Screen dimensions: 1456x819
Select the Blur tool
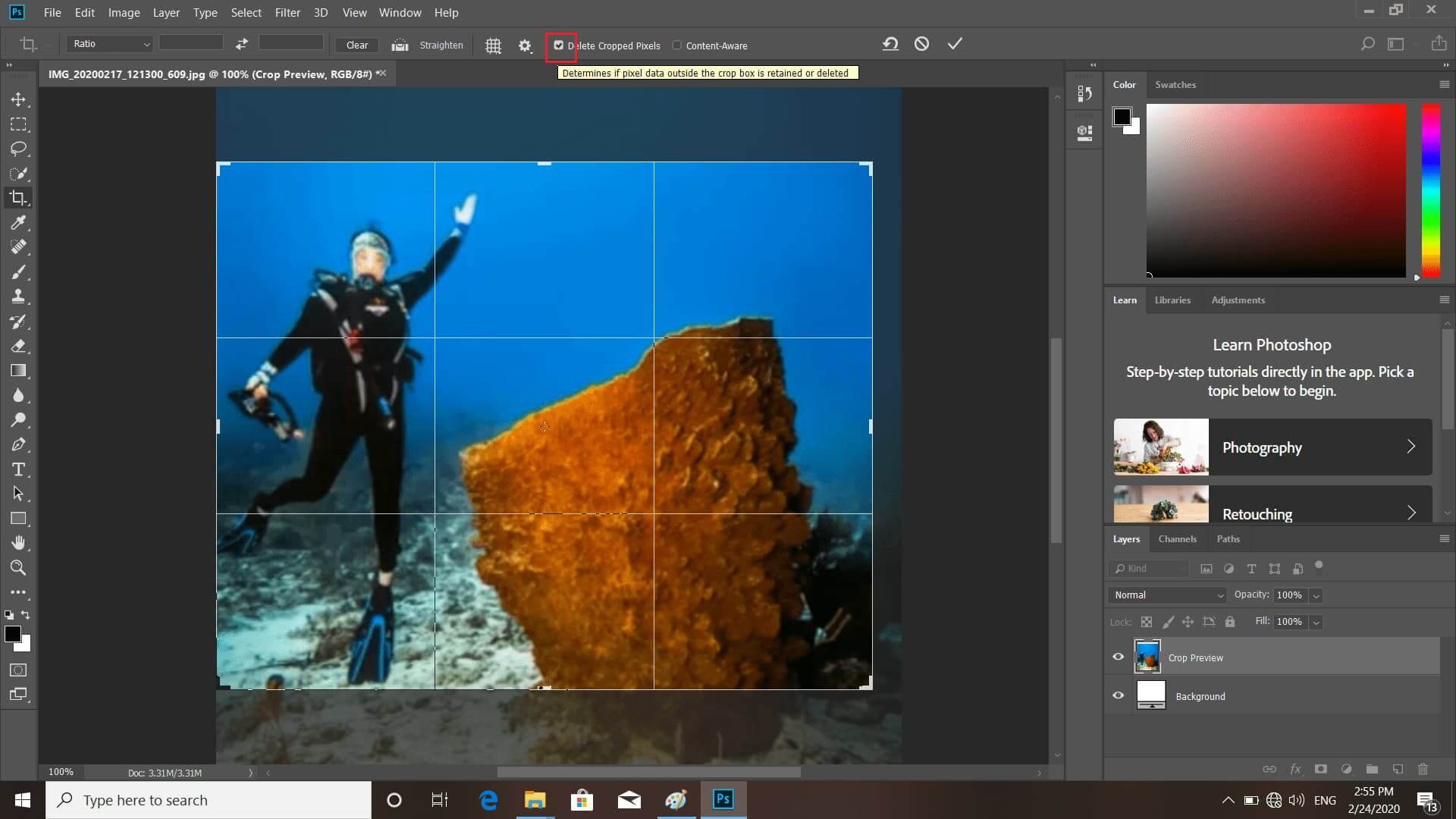point(18,395)
